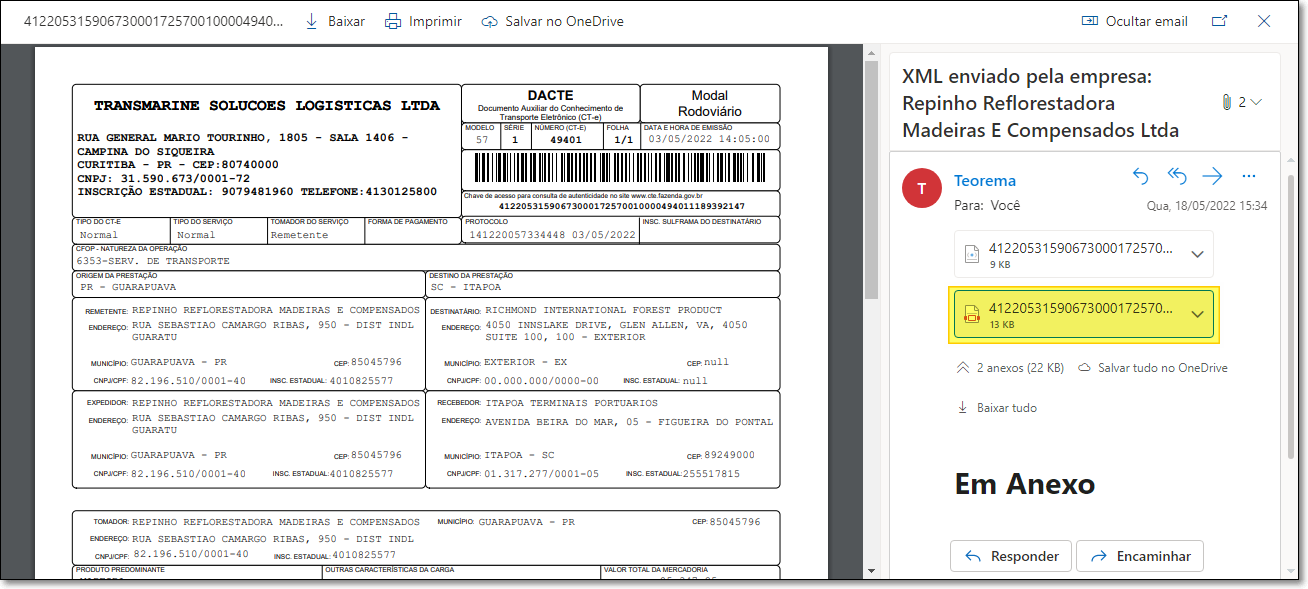The image size is (1308, 589).
Task: Click the Tomador do Serviço value Remetente
Action: click(x=299, y=235)
